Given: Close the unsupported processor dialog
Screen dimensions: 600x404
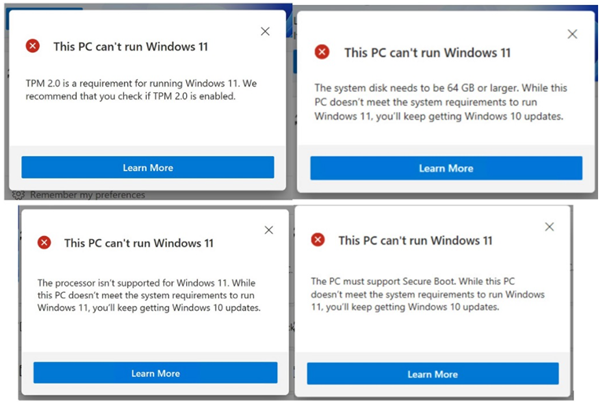Looking at the screenshot, I should (x=269, y=230).
